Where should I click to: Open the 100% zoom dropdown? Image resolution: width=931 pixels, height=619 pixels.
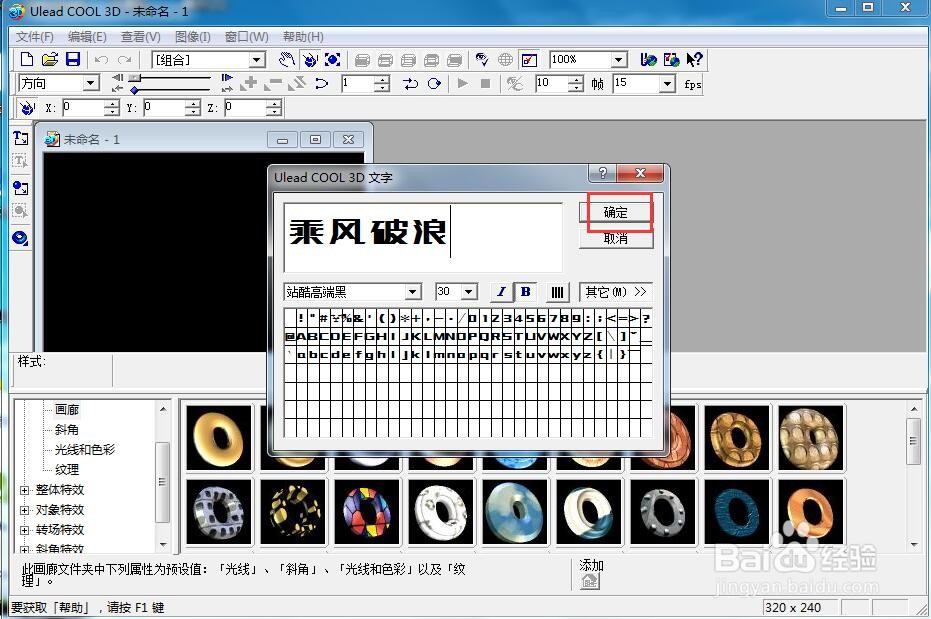click(619, 59)
